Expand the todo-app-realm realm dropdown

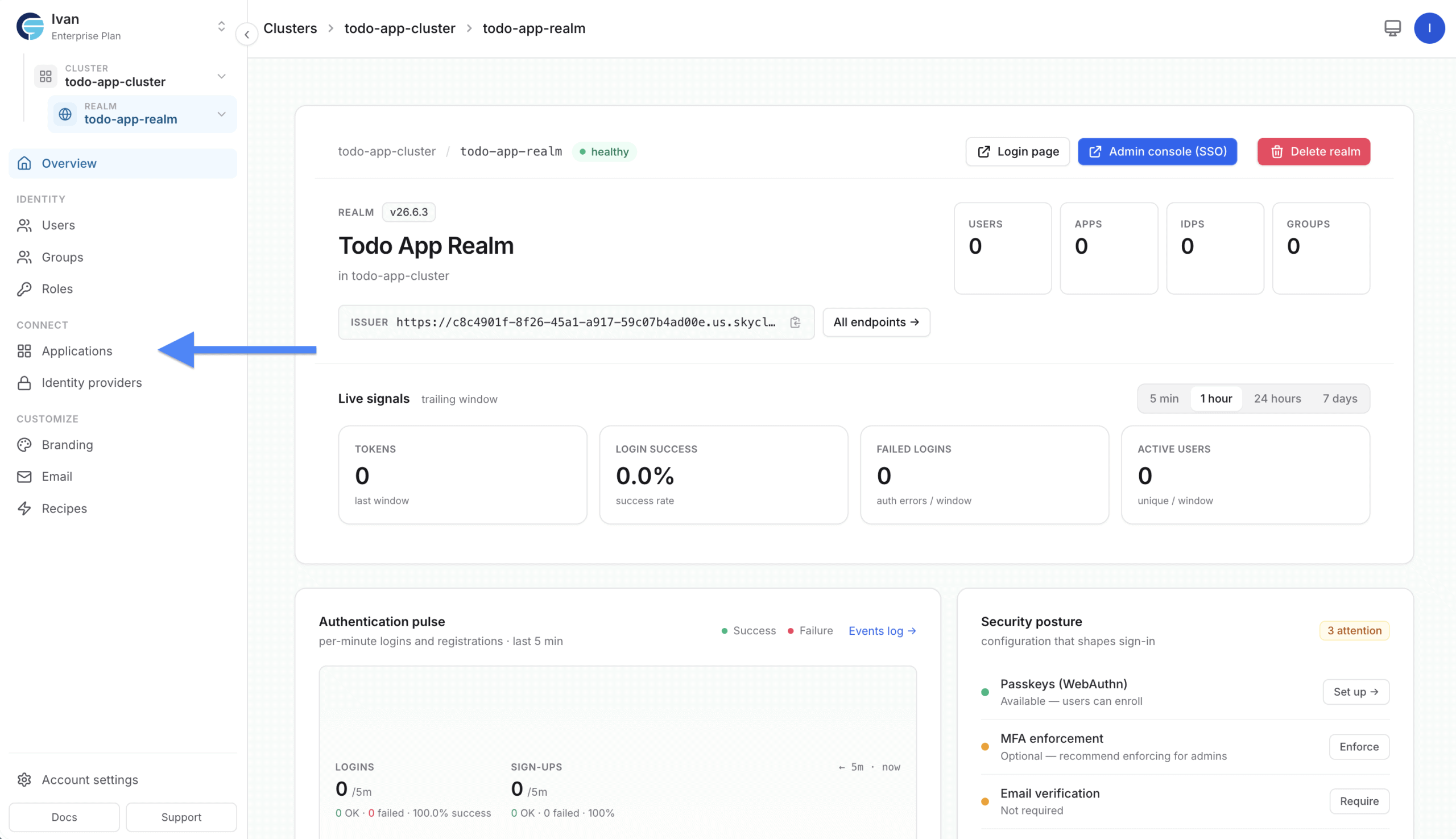pos(221,114)
